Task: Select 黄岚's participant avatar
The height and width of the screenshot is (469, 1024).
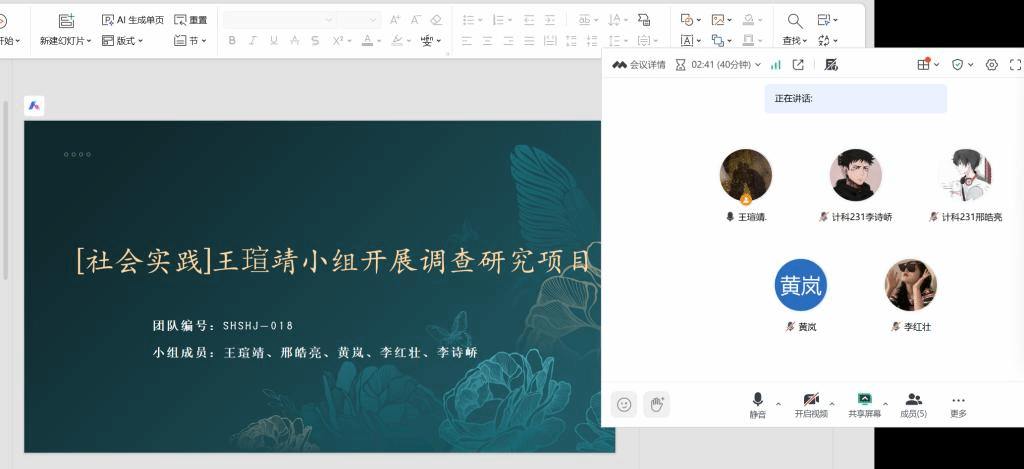Action: click(x=800, y=285)
